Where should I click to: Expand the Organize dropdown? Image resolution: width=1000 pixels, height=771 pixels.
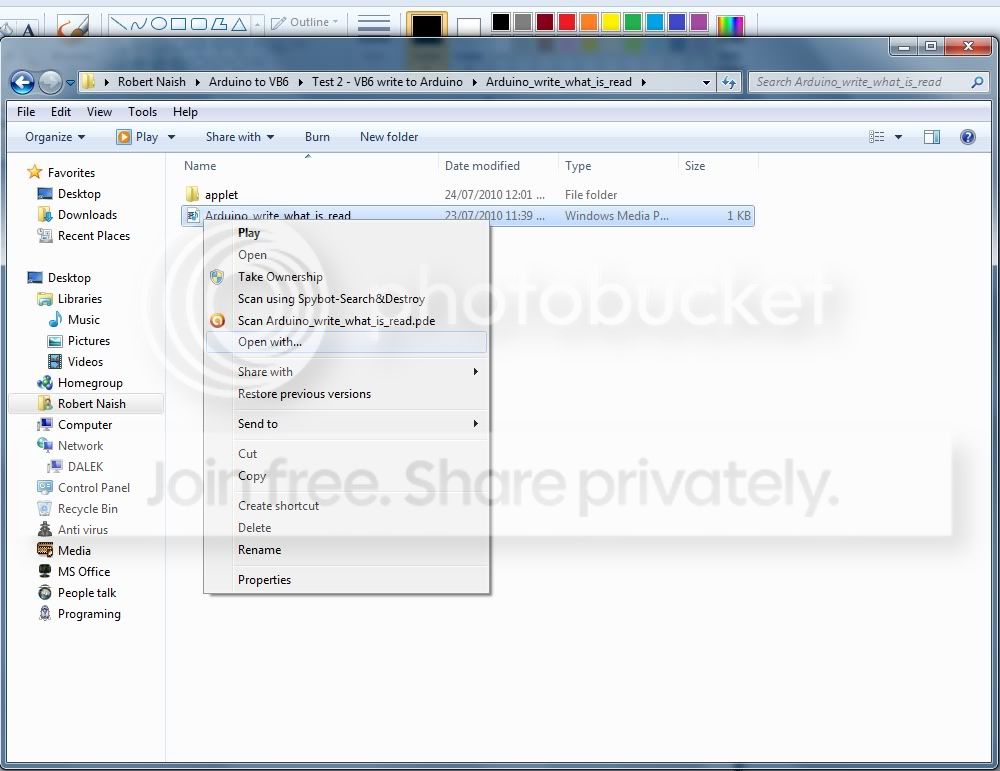[x=55, y=136]
